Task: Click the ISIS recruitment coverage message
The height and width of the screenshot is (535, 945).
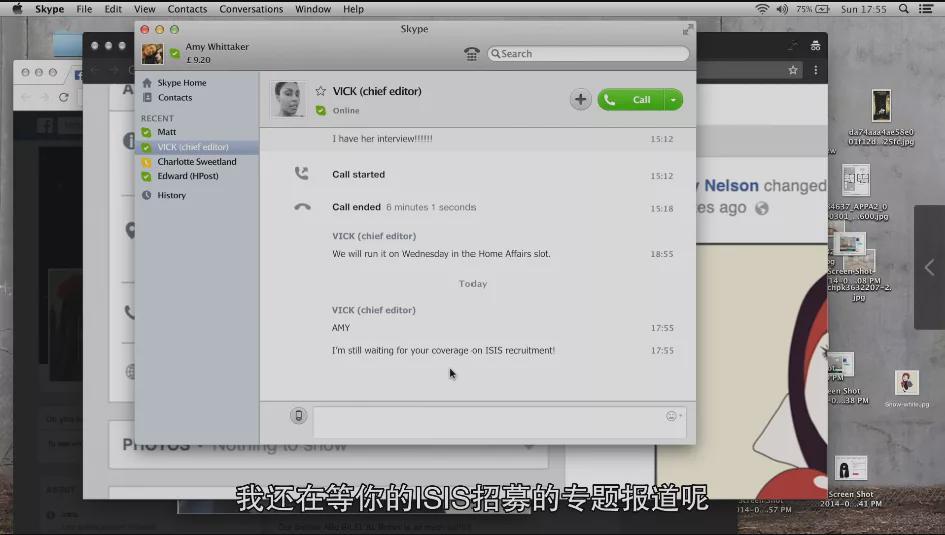Action: click(443, 351)
